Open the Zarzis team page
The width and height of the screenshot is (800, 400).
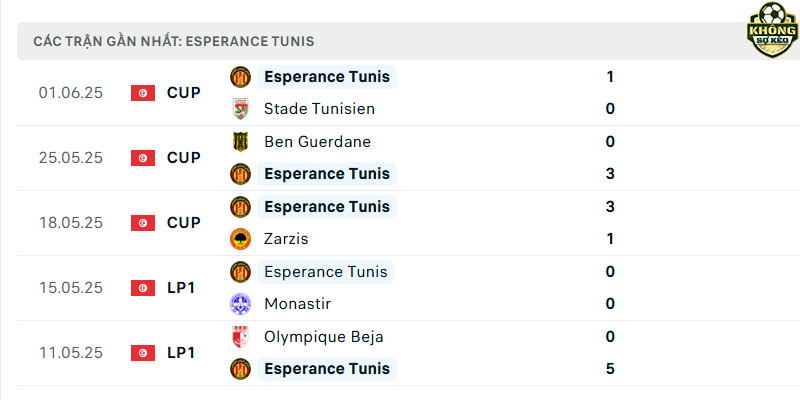pyautogui.click(x=286, y=239)
